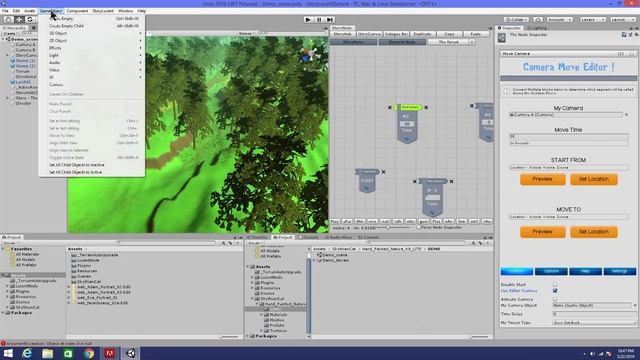Screen dimensions: 640x360
Task: Click the Preview button under MOVE TO
Action: (x=542, y=231)
